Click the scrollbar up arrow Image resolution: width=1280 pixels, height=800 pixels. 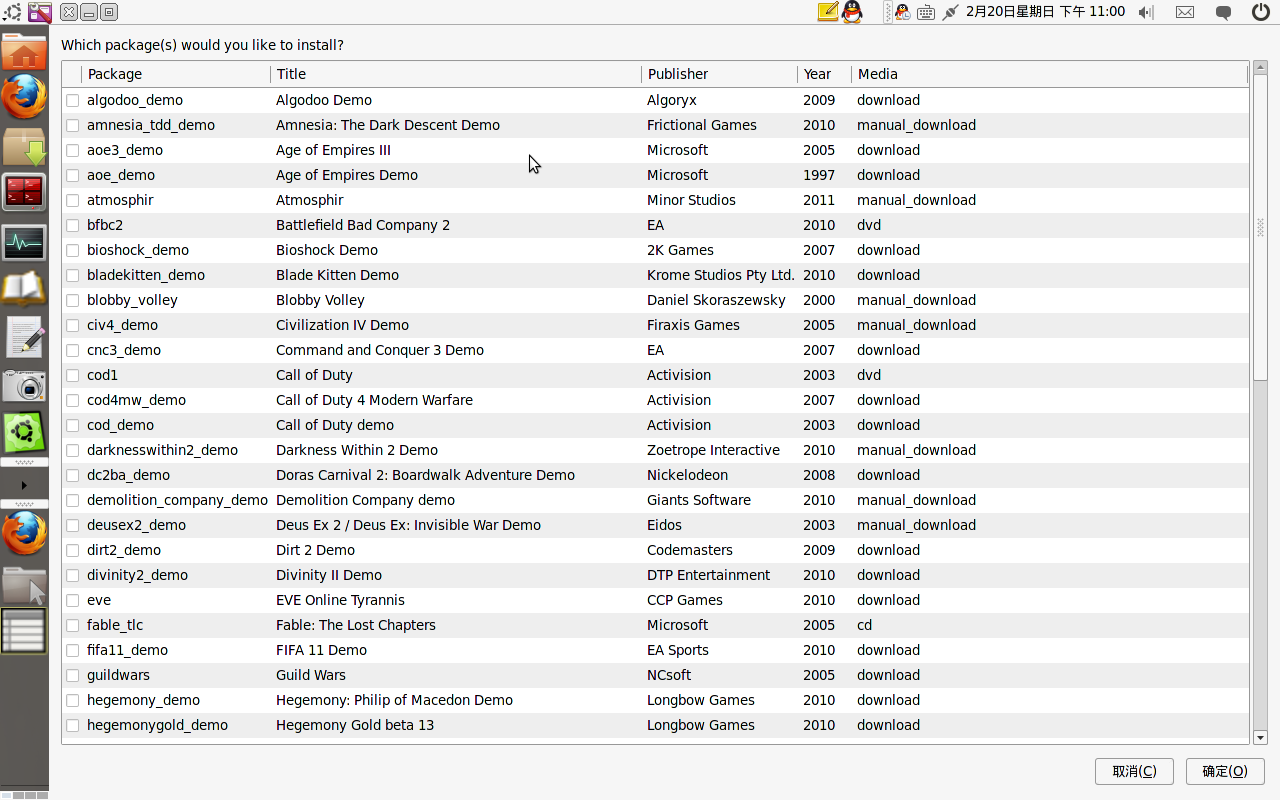(1260, 68)
